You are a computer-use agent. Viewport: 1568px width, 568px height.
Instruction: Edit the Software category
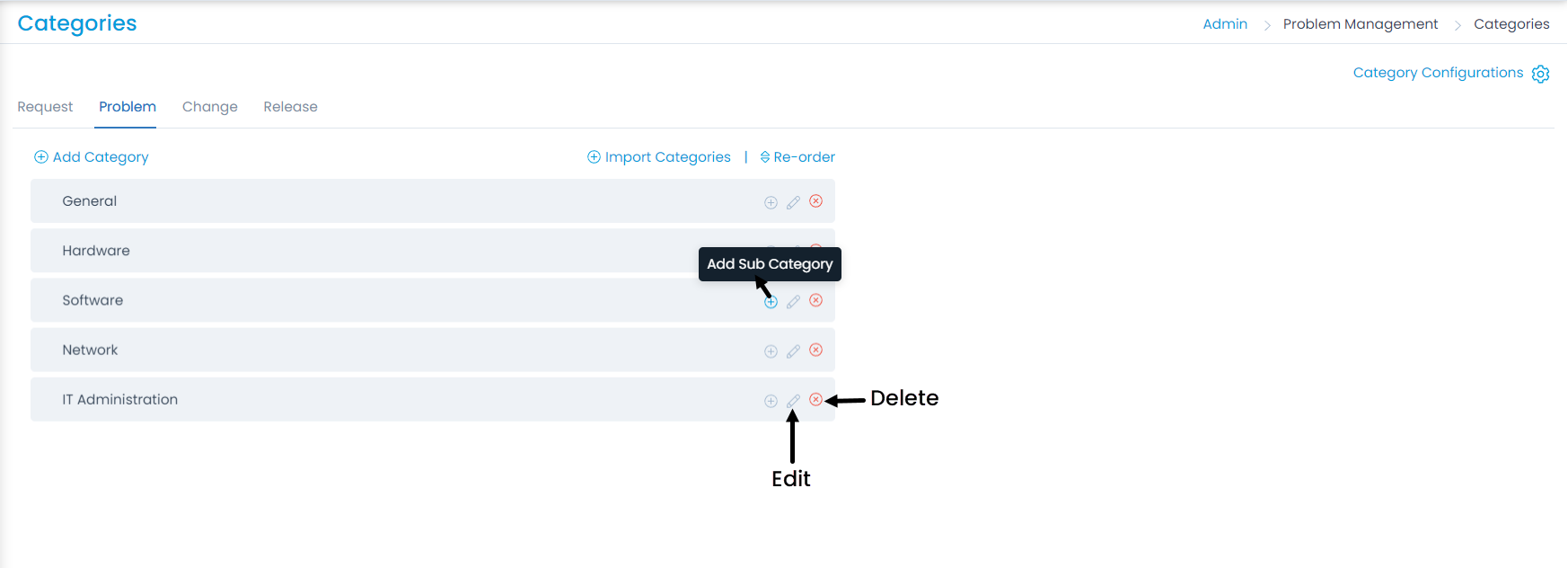click(x=793, y=302)
